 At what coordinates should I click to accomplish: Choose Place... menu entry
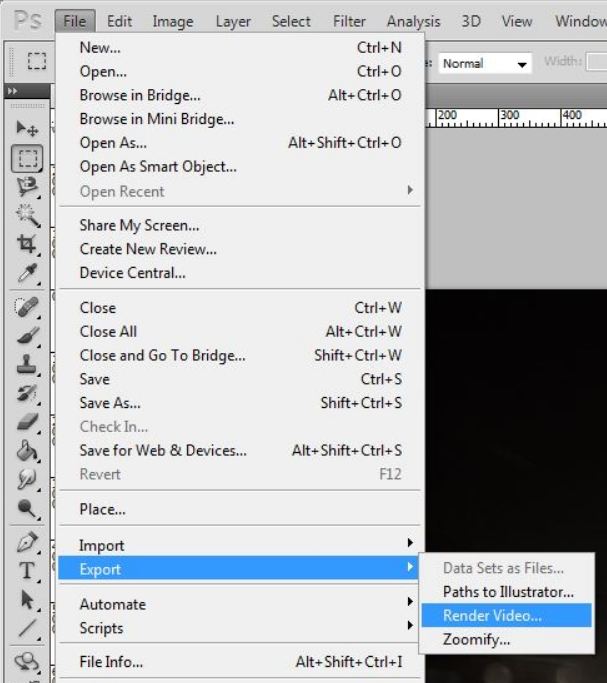coord(241,509)
